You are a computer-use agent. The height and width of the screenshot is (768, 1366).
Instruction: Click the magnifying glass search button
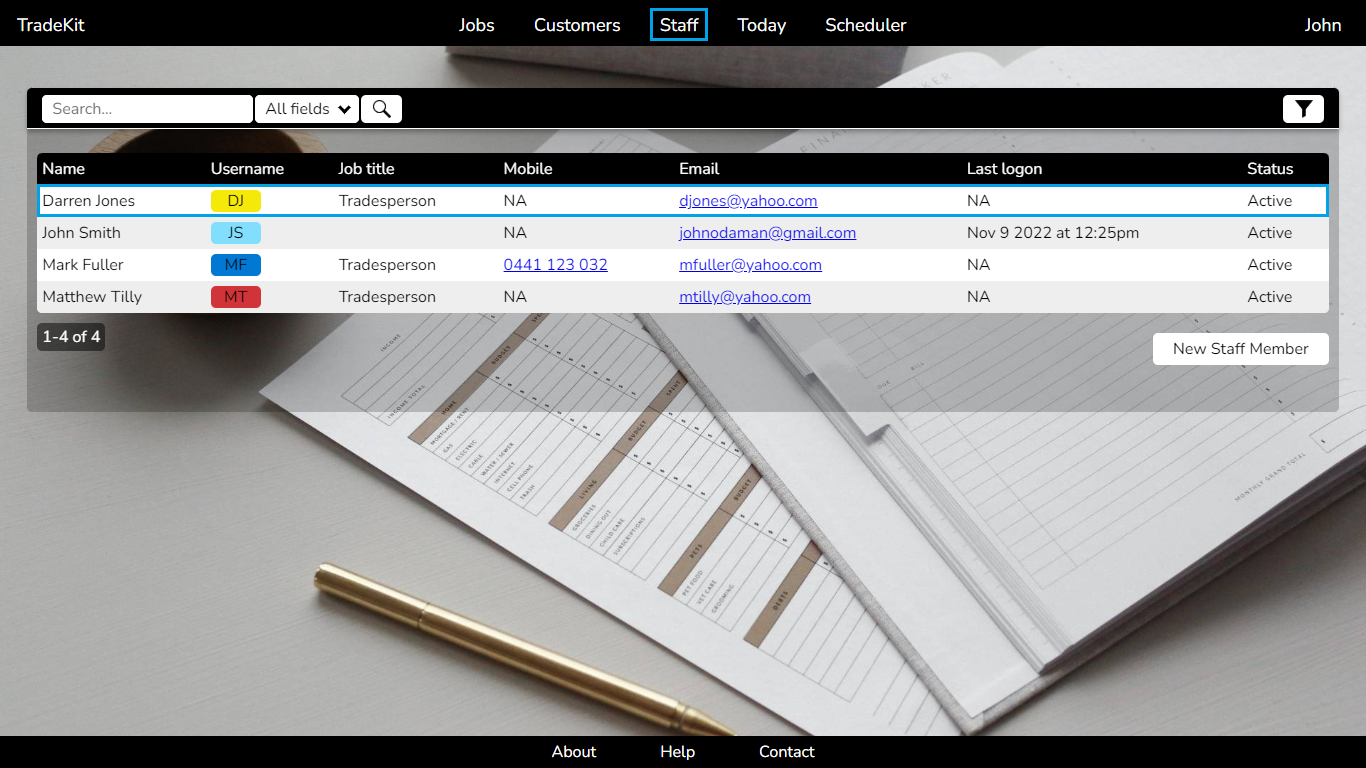point(381,109)
